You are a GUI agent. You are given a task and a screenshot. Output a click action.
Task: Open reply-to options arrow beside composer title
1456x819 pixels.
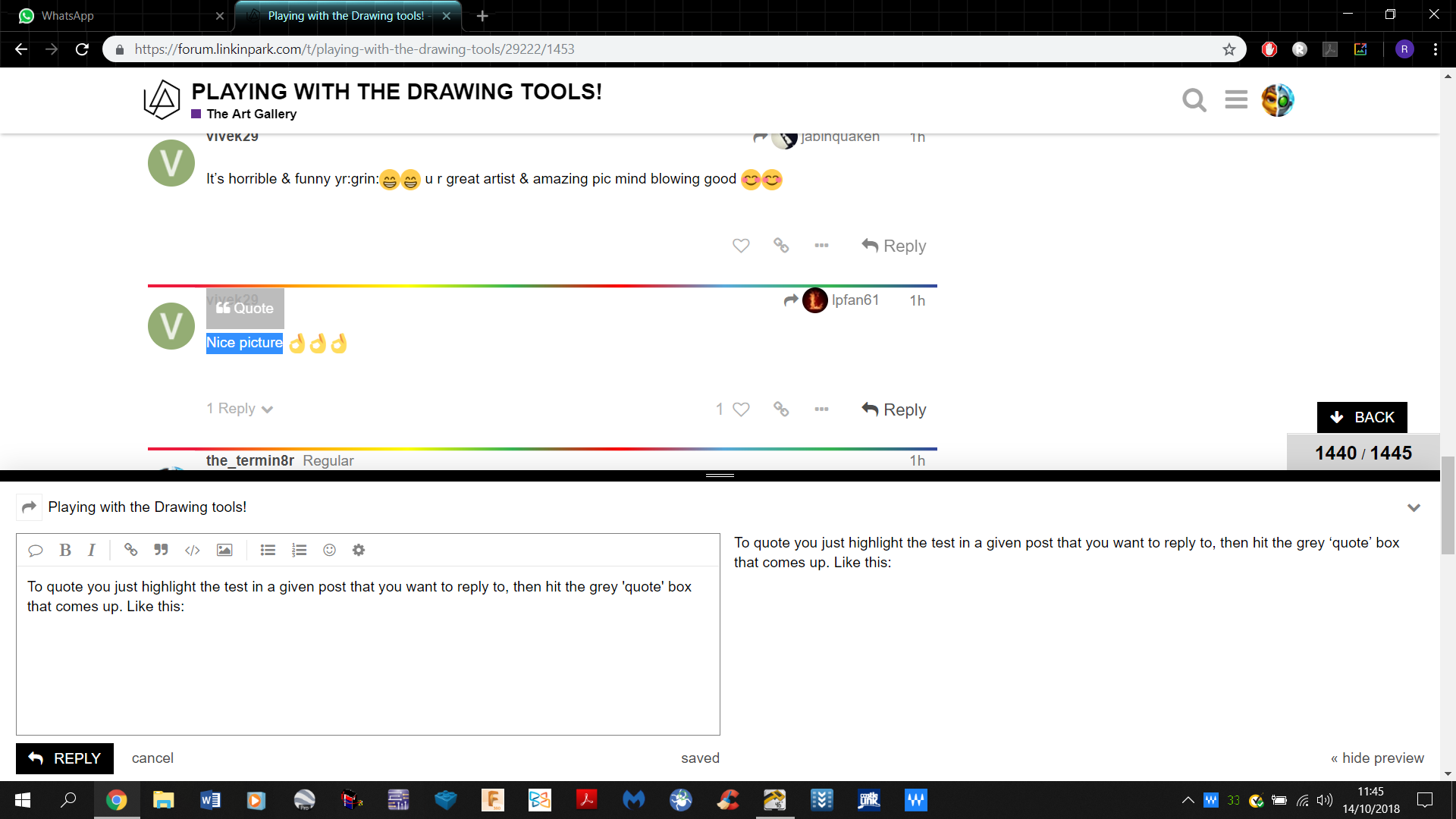coord(29,507)
